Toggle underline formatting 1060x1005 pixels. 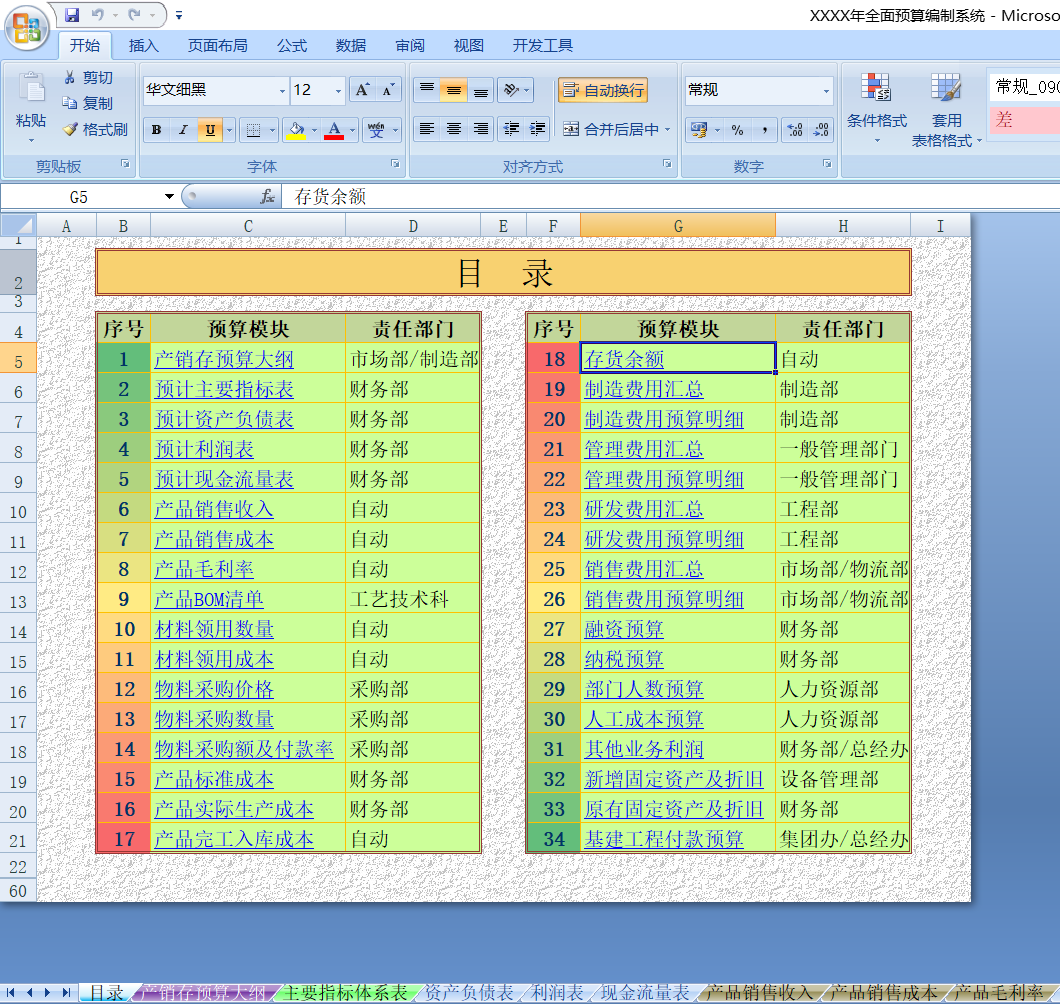click(210, 130)
